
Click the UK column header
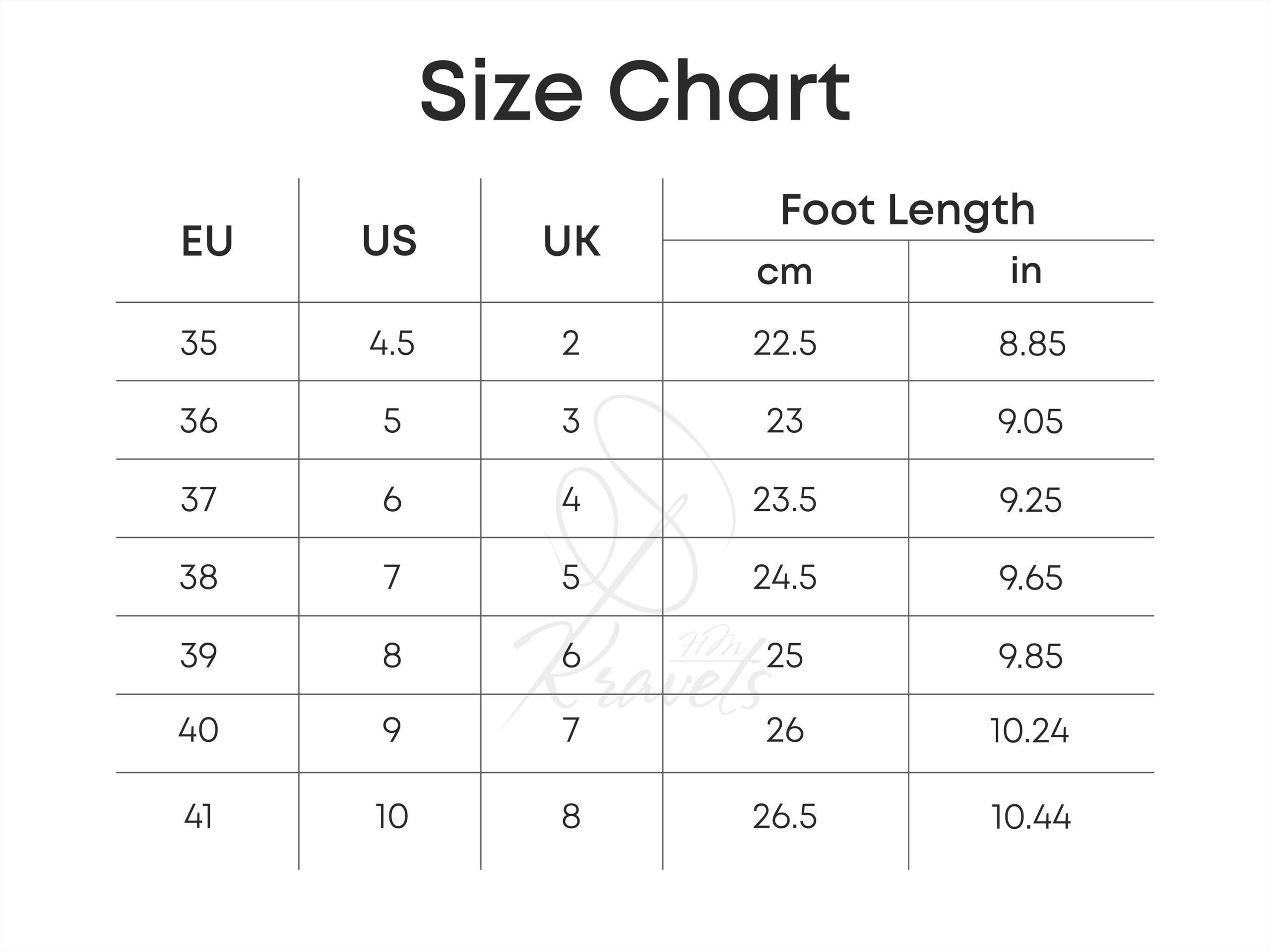(571, 241)
